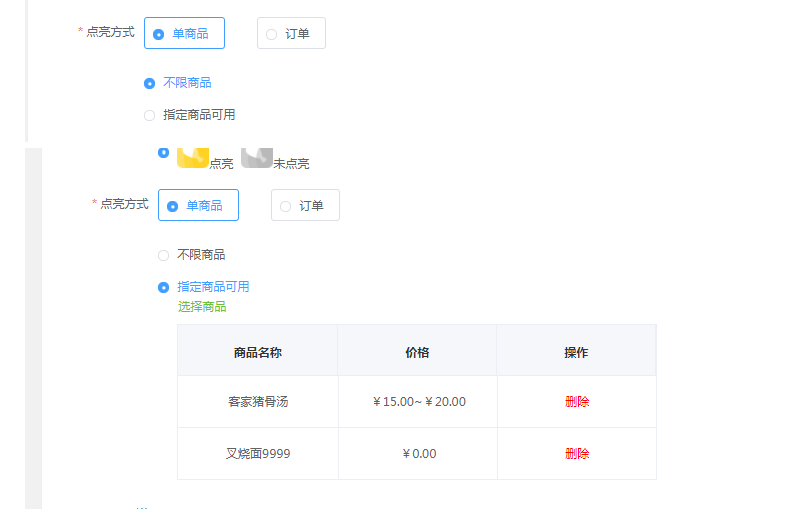Delete the 叉烧面9999 product row
The width and height of the screenshot is (812, 509).
coord(577,454)
